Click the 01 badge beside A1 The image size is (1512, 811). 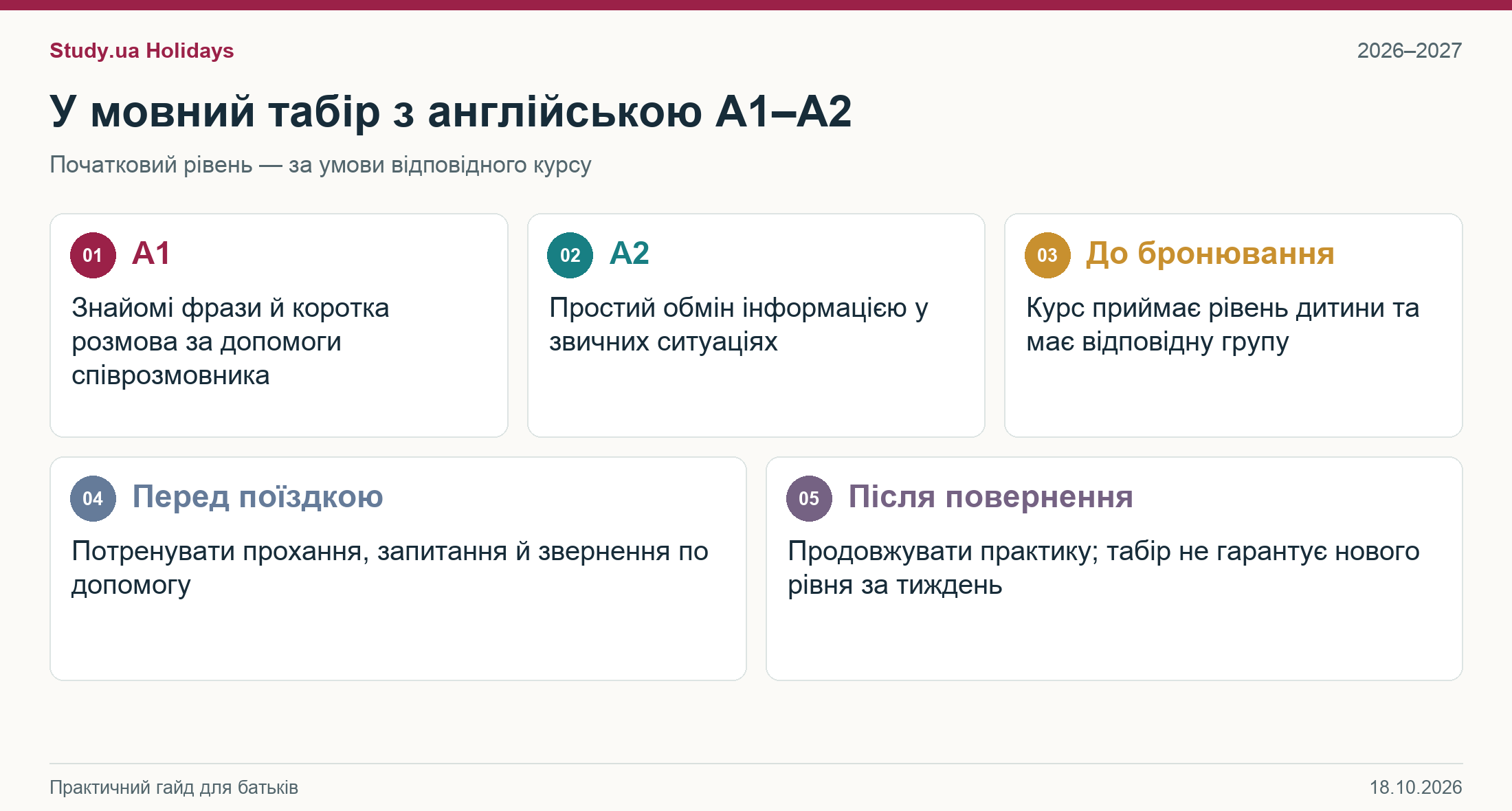click(x=93, y=255)
